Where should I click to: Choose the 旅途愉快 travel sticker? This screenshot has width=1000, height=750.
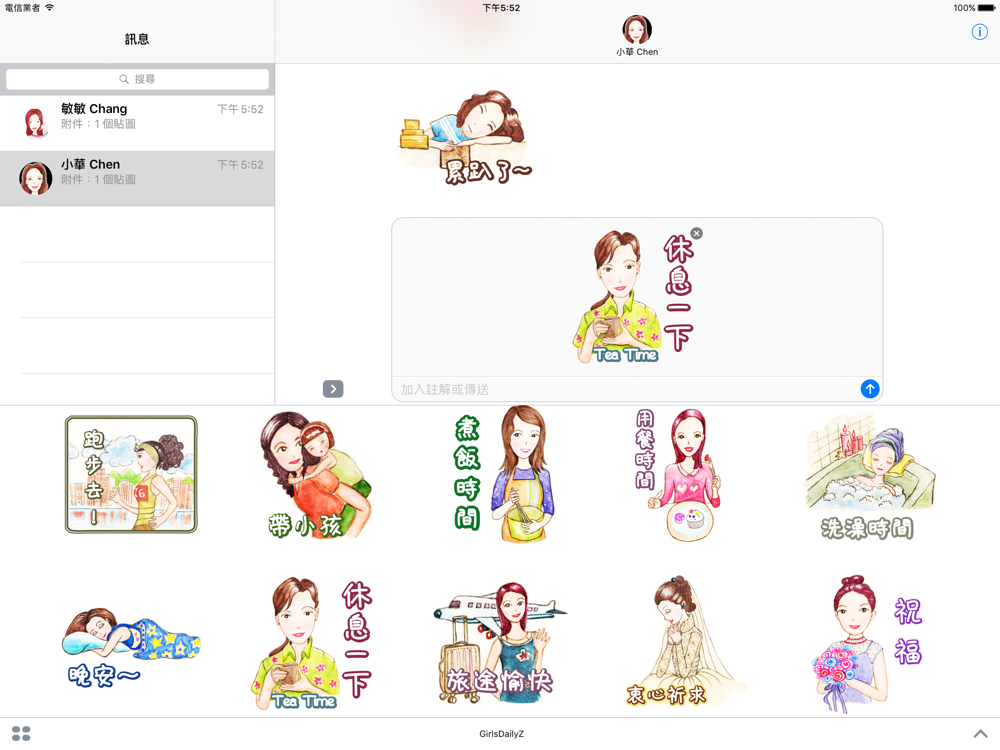coord(499,642)
